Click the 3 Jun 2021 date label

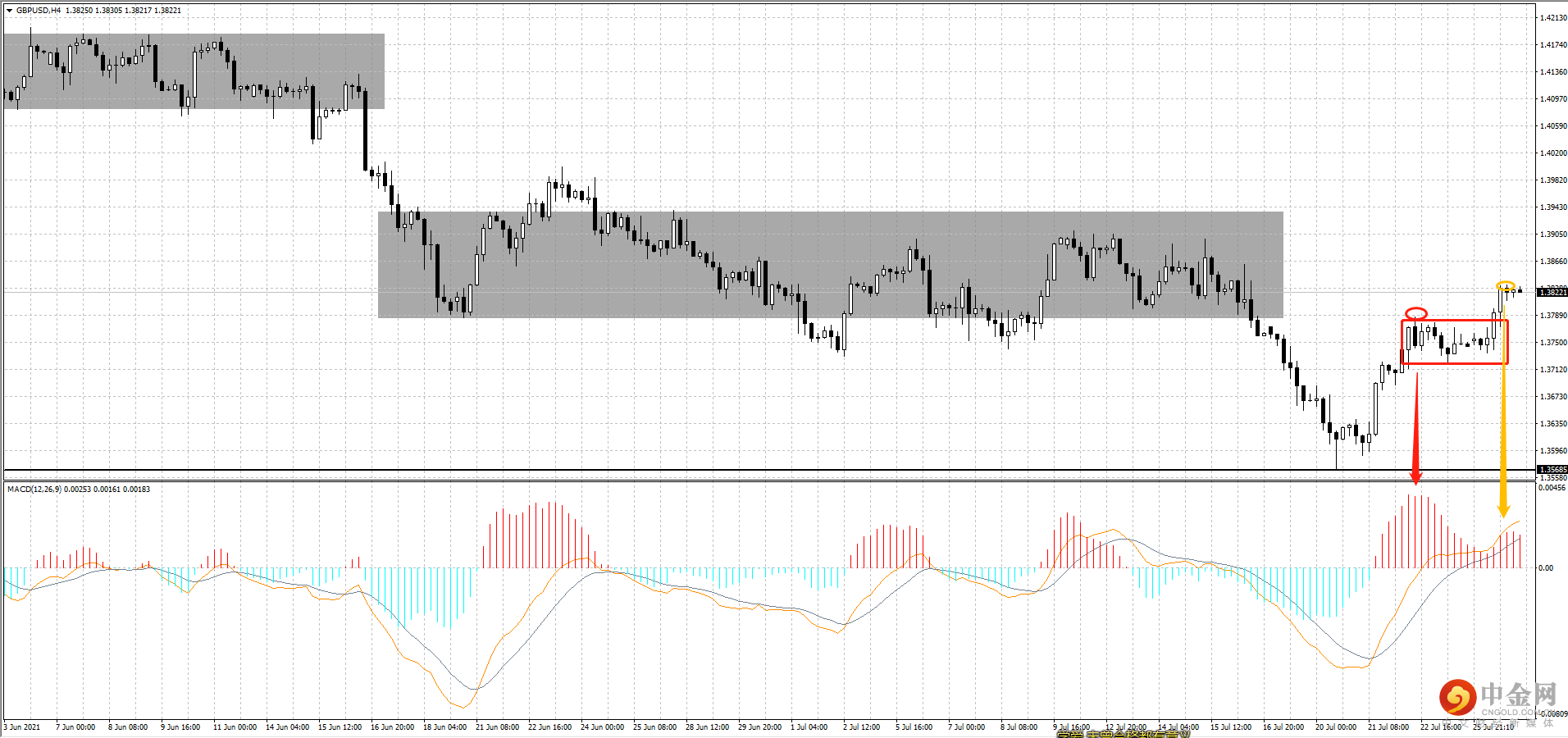click(x=22, y=727)
